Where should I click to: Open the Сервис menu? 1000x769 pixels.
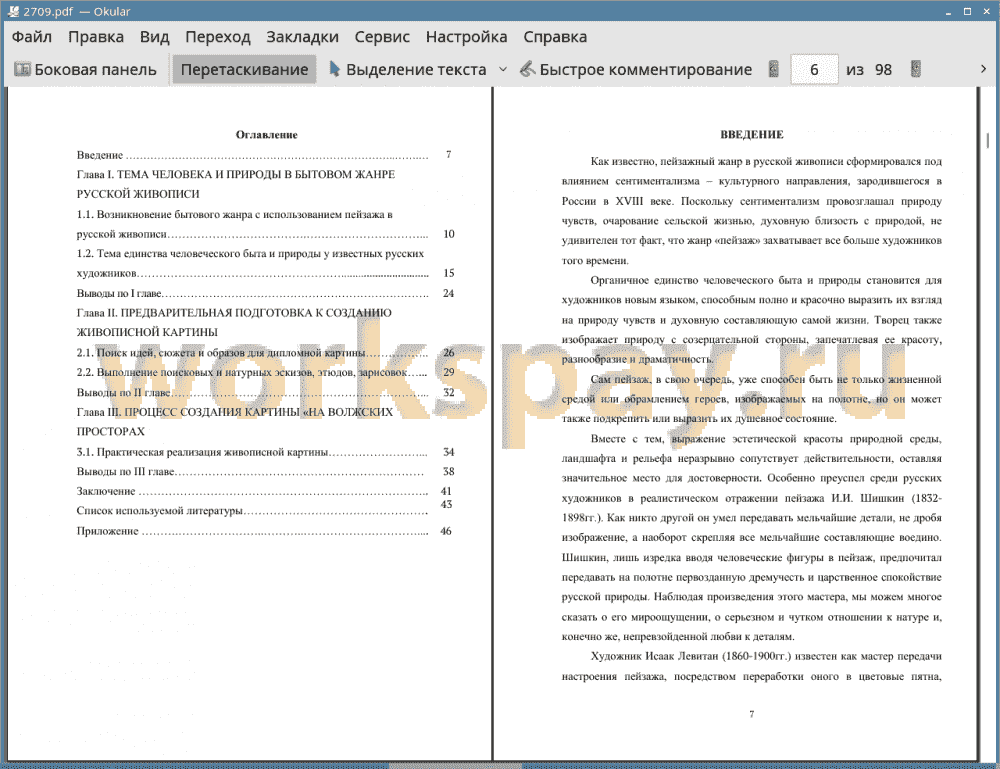[x=382, y=37]
